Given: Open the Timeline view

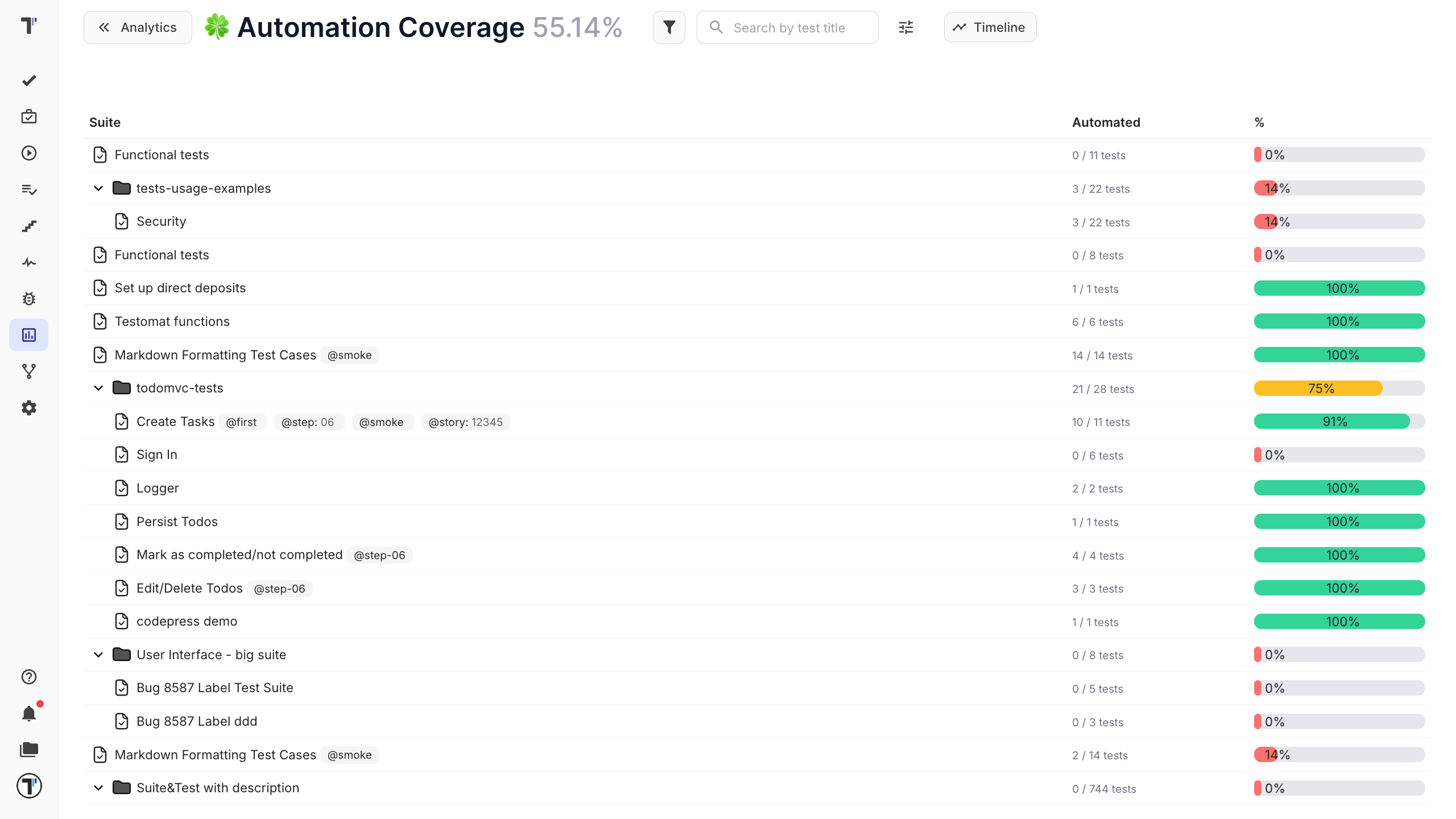Looking at the screenshot, I should (x=990, y=27).
